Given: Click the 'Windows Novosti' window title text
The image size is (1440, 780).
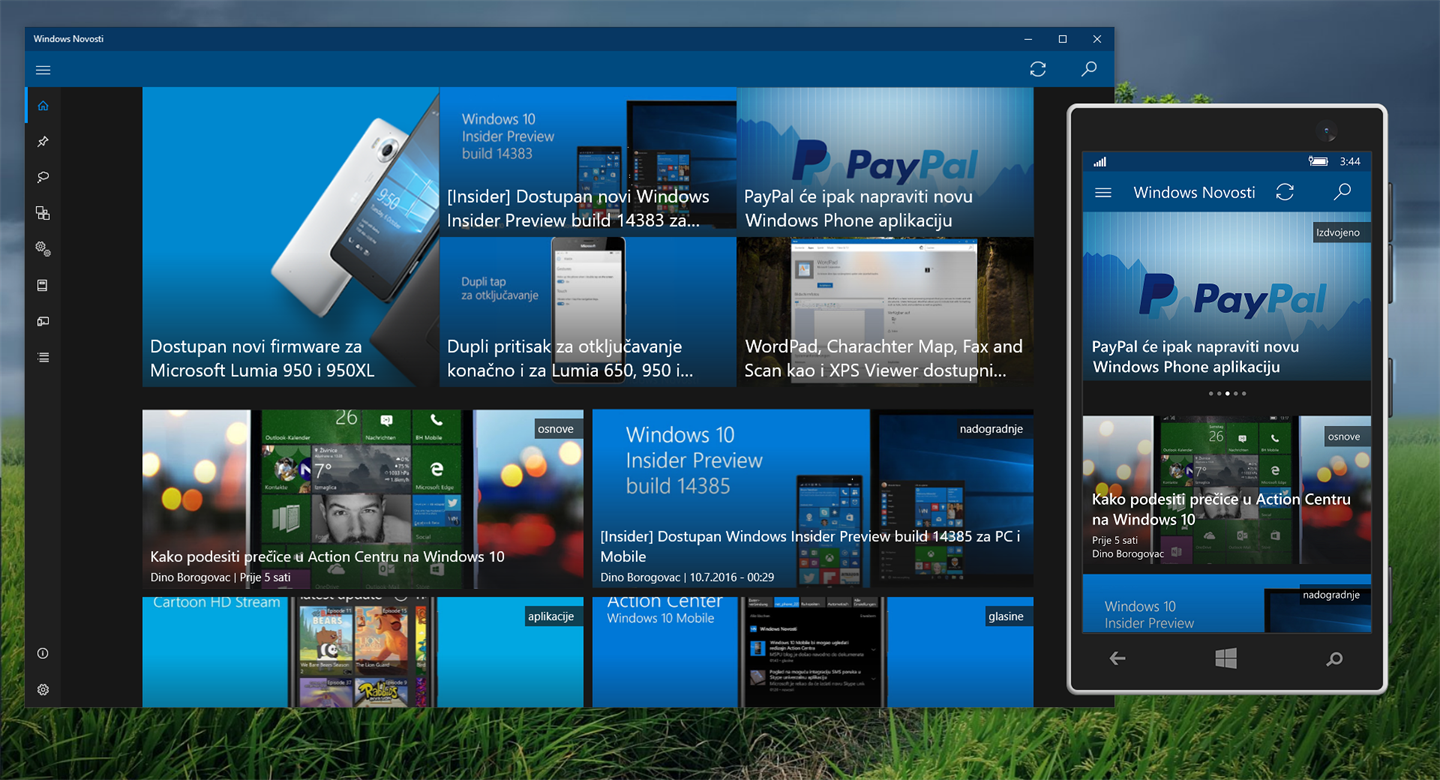Looking at the screenshot, I should coord(68,39).
